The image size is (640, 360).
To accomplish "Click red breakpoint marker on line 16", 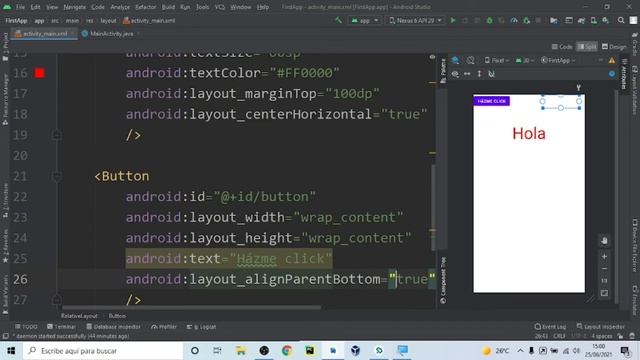I will click(40, 73).
